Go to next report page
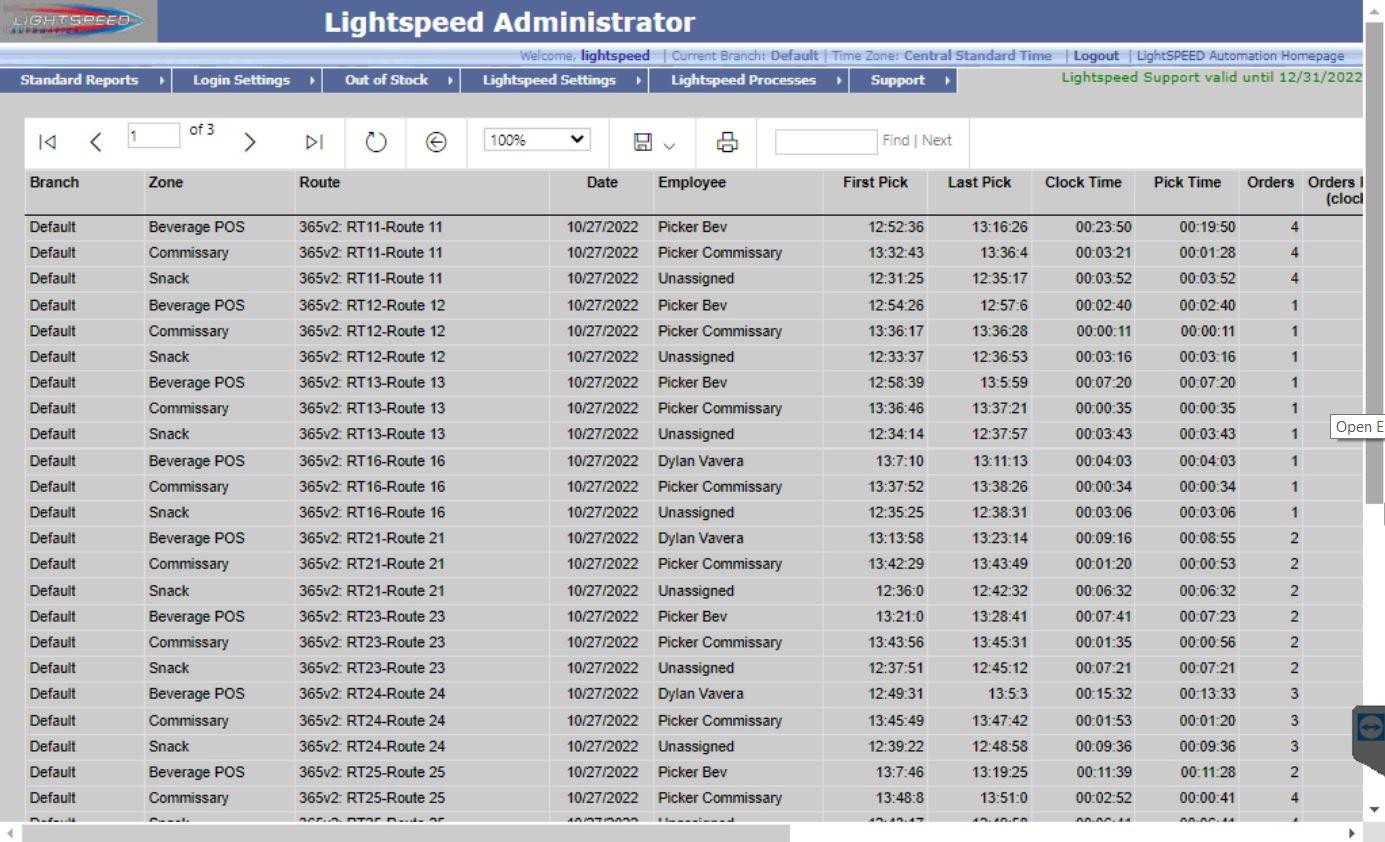The height and width of the screenshot is (842, 1385). tap(251, 143)
